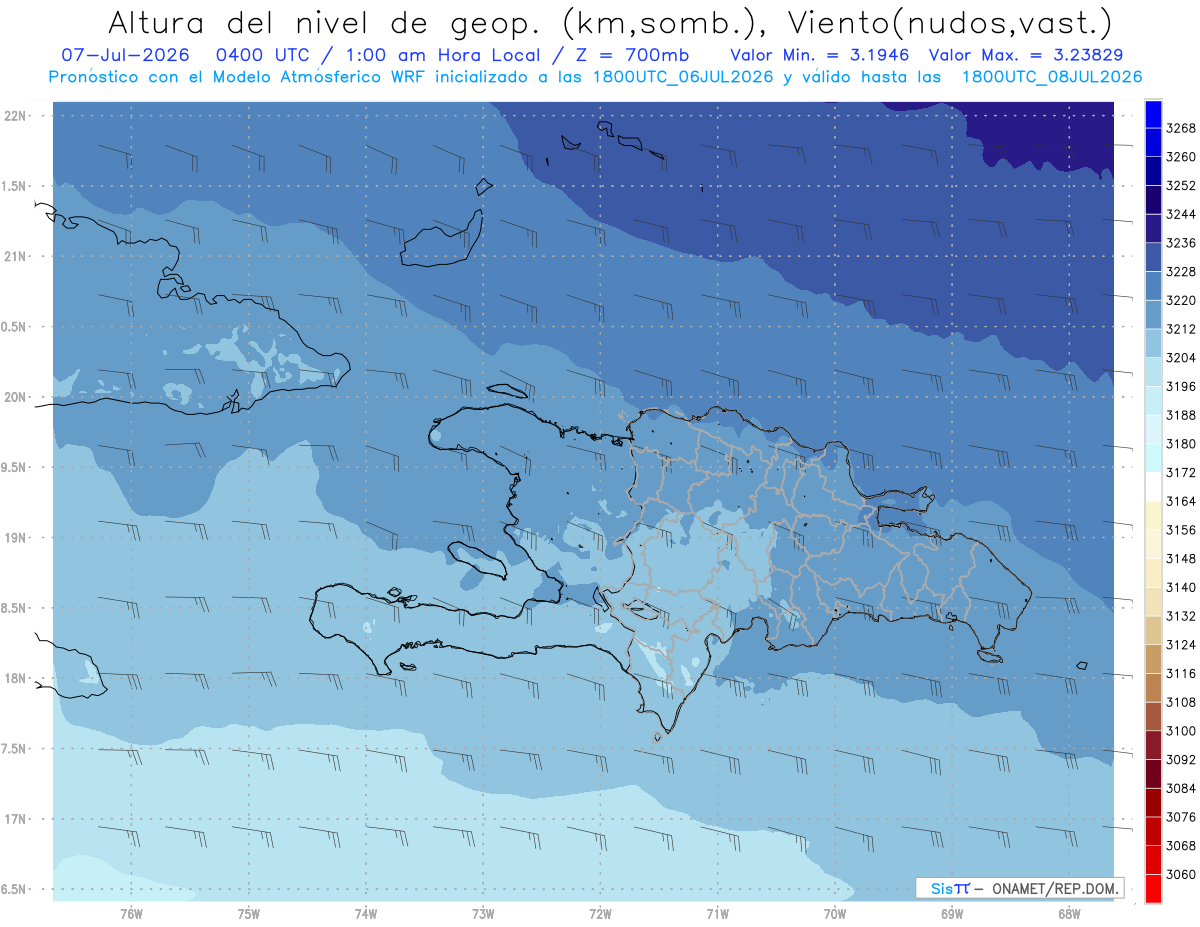Click the 72W longitude label
The width and height of the screenshot is (1200, 927).
tap(600, 912)
